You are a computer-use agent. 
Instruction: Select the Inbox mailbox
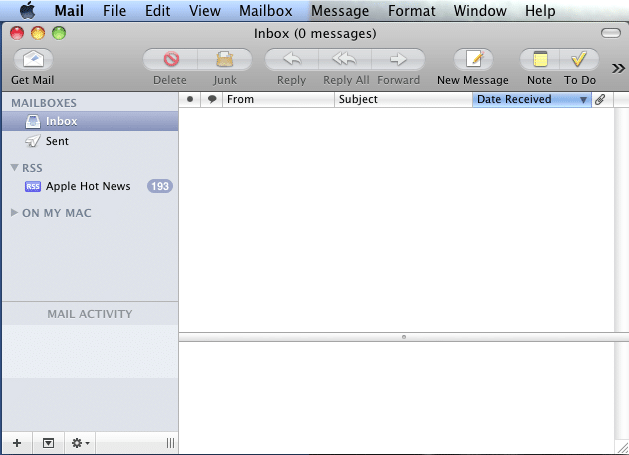[x=90, y=121]
